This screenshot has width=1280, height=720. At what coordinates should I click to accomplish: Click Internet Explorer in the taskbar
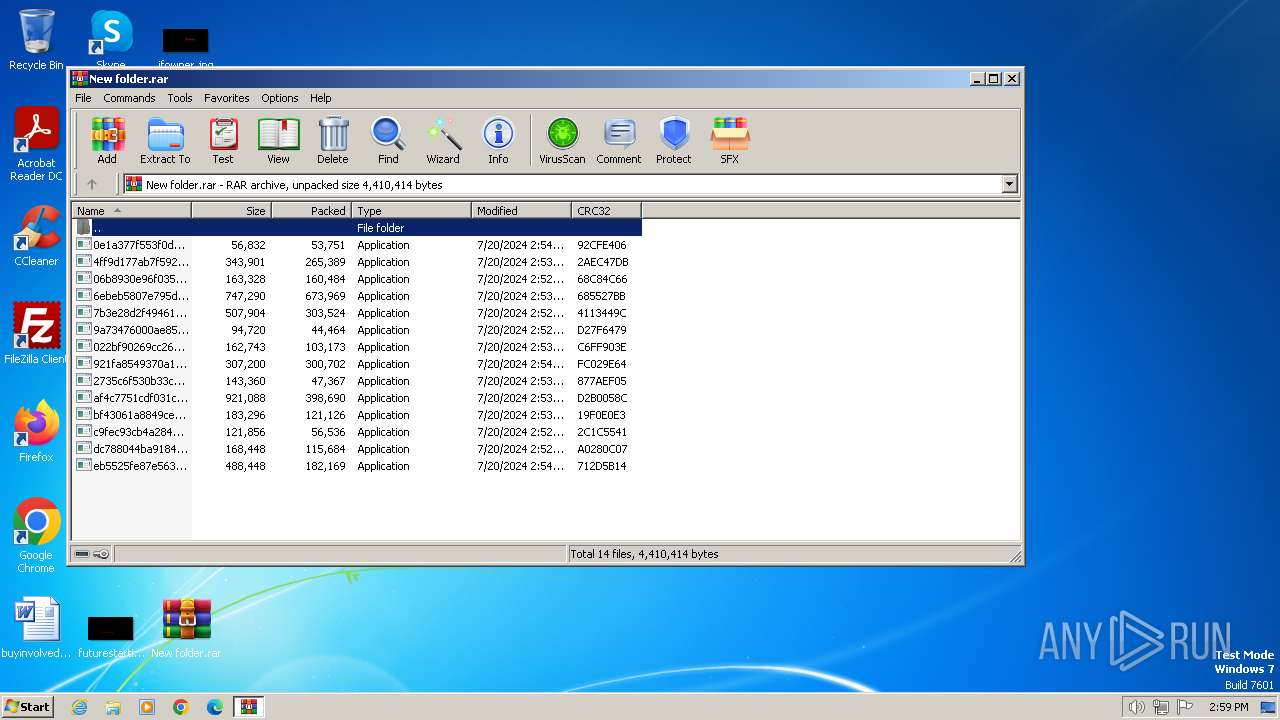pos(80,707)
